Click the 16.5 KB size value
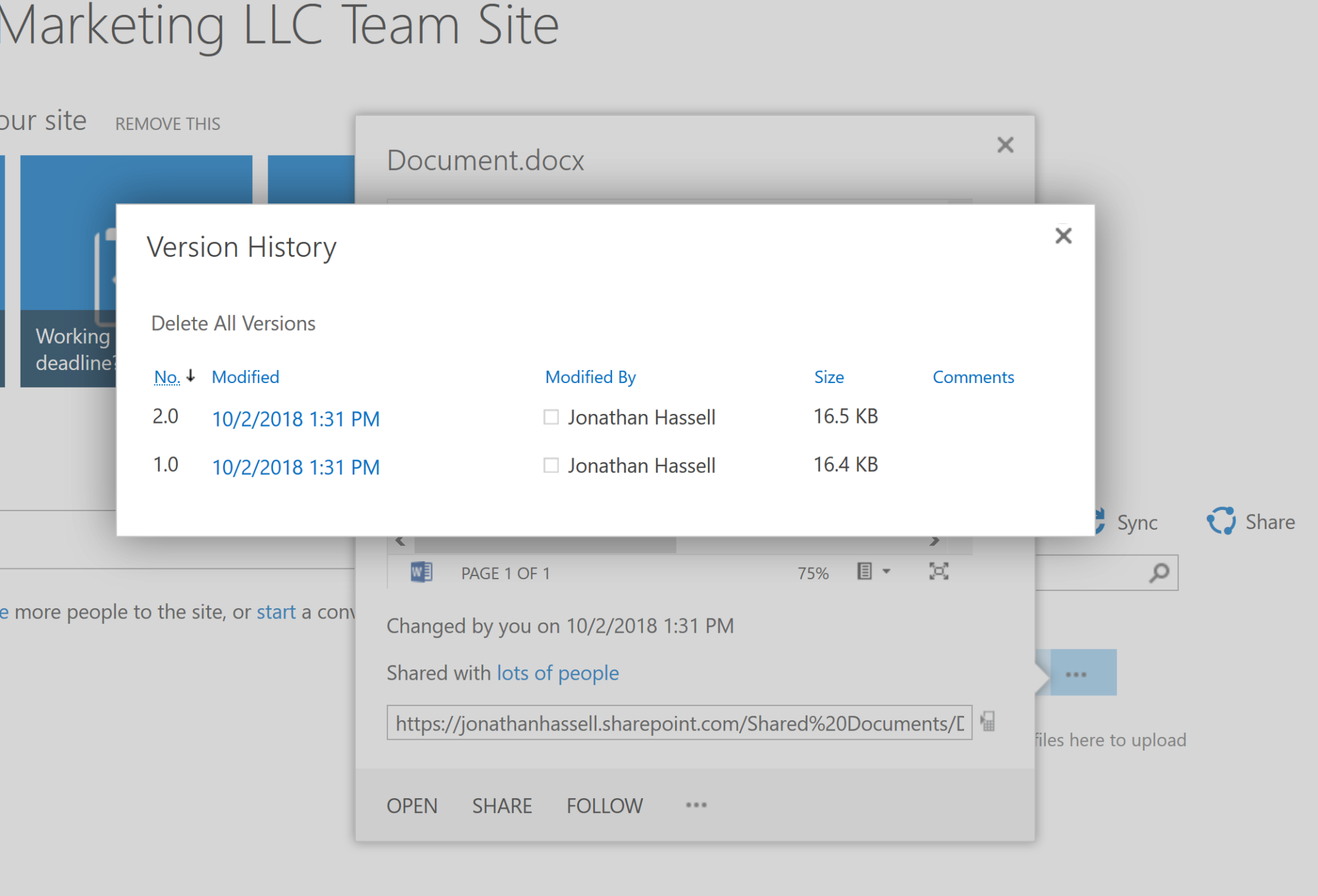Screen dimensions: 1318x896 (x=846, y=416)
